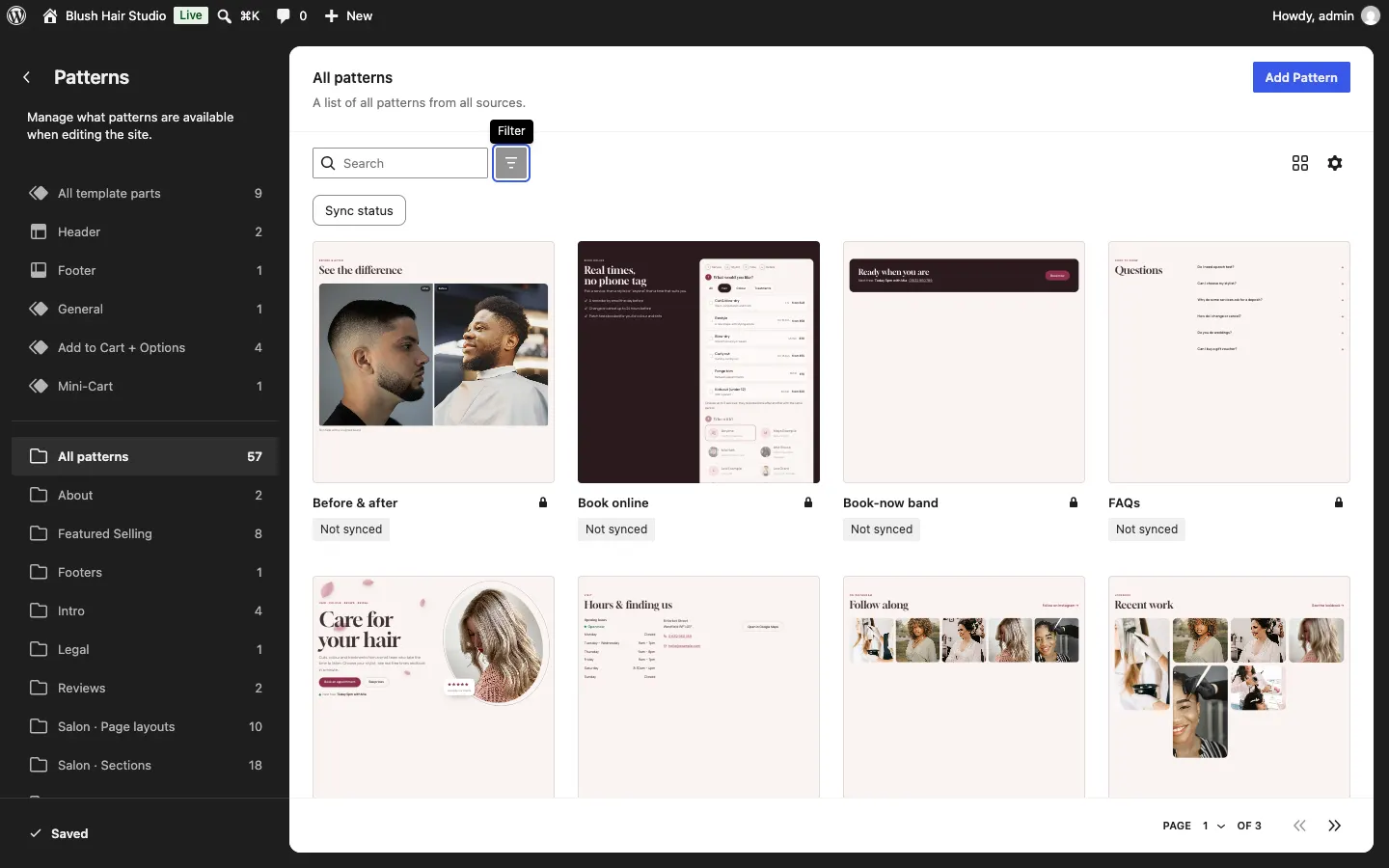Viewport: 1389px width, 868px height.
Task: Select All template parts category
Action: pos(145,193)
